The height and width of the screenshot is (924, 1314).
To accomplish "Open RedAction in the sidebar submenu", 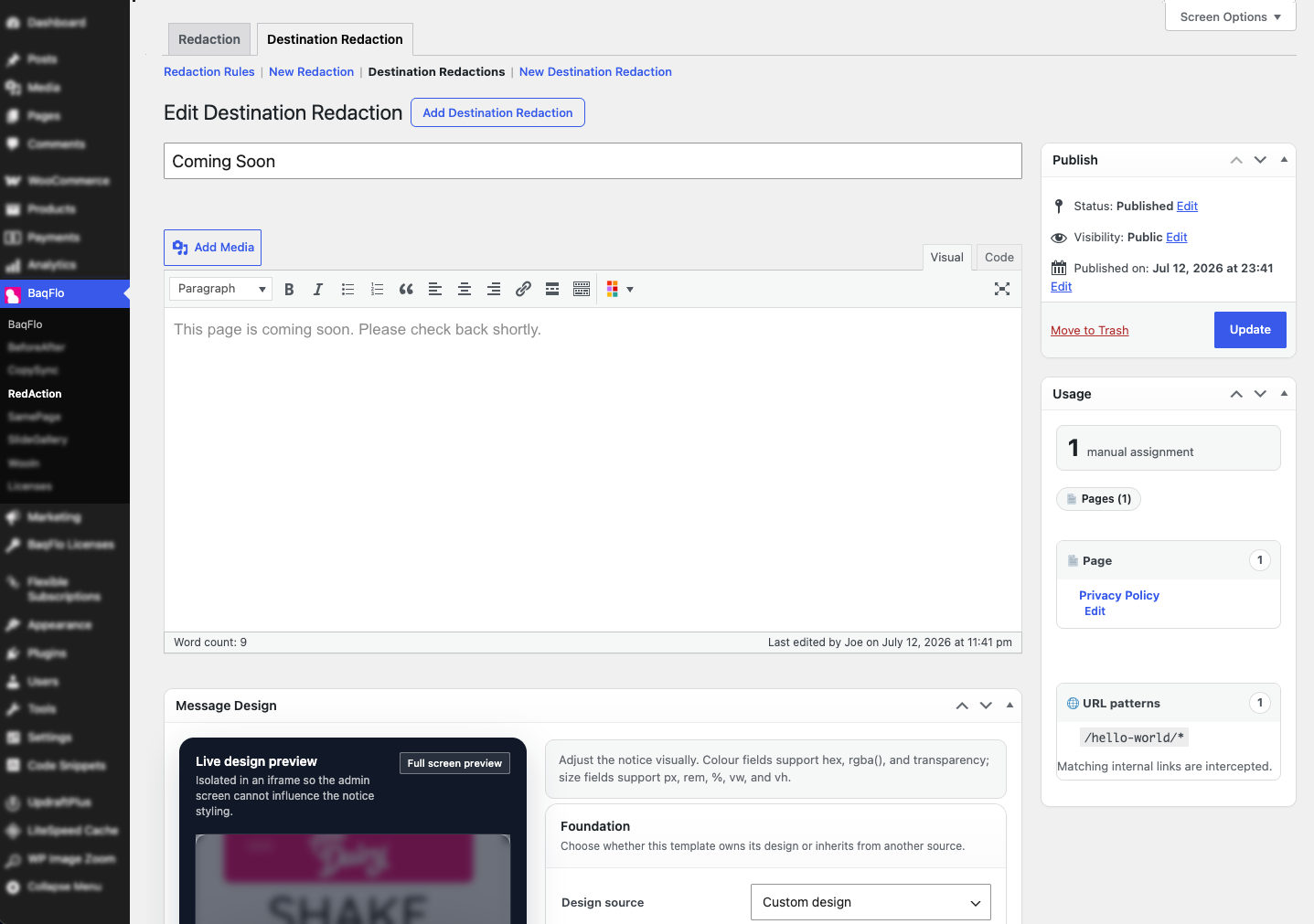I will (x=35, y=394).
